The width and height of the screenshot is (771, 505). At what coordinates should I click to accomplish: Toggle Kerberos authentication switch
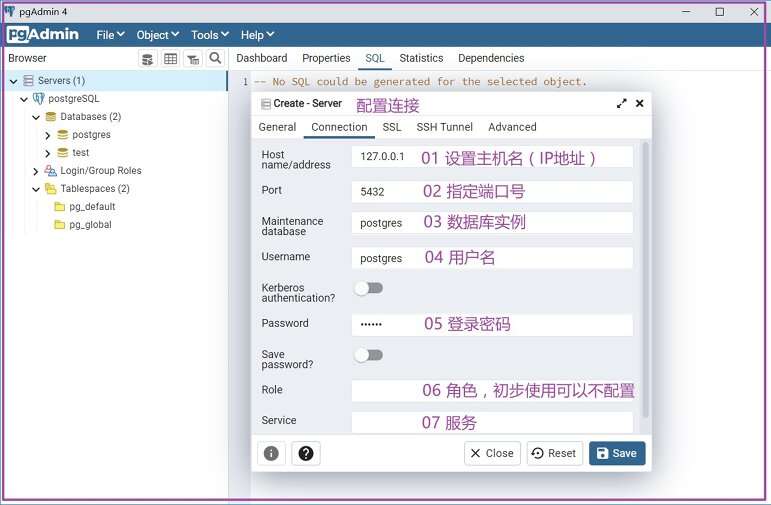[369, 288]
